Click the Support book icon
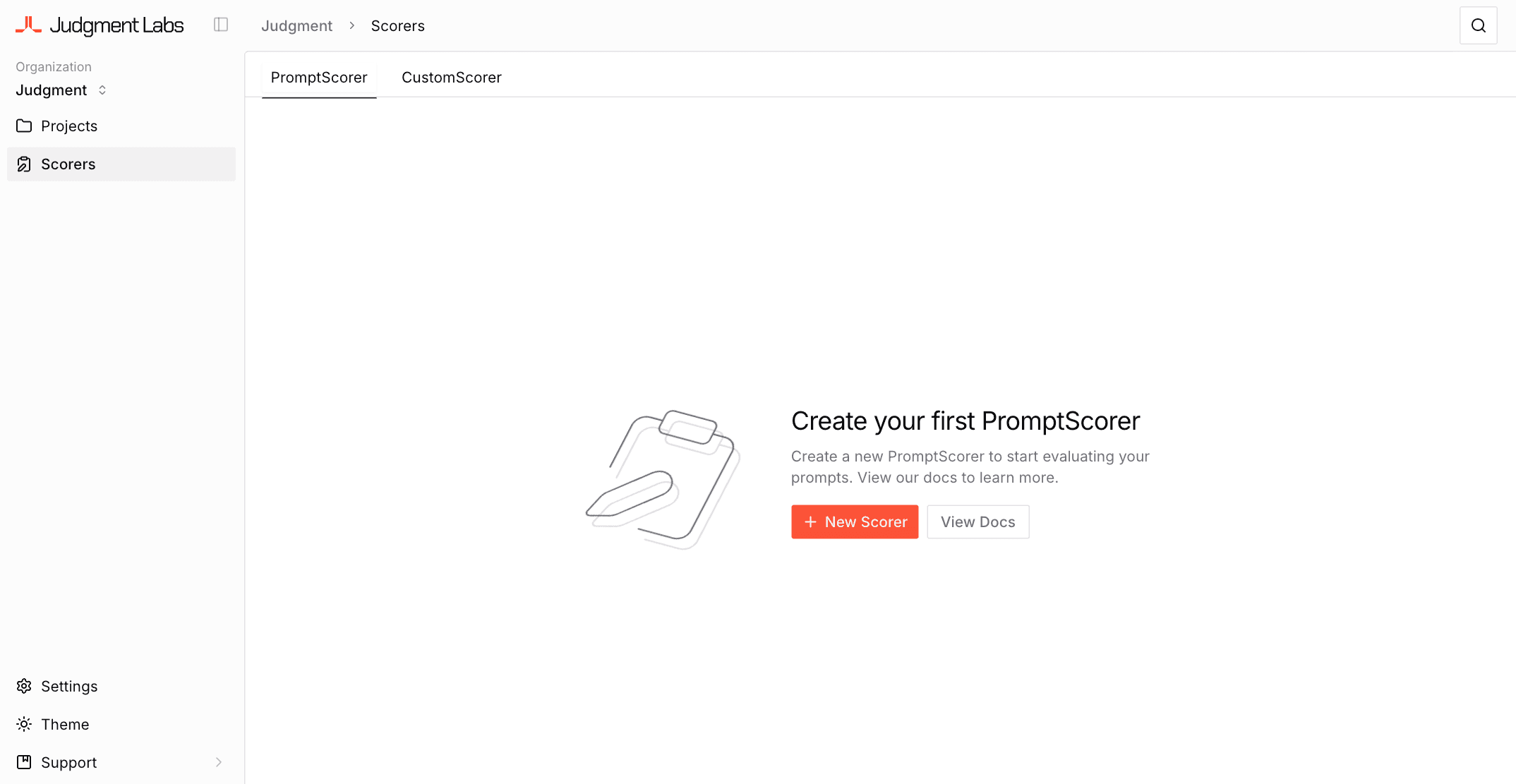The height and width of the screenshot is (784, 1516). [x=24, y=762]
